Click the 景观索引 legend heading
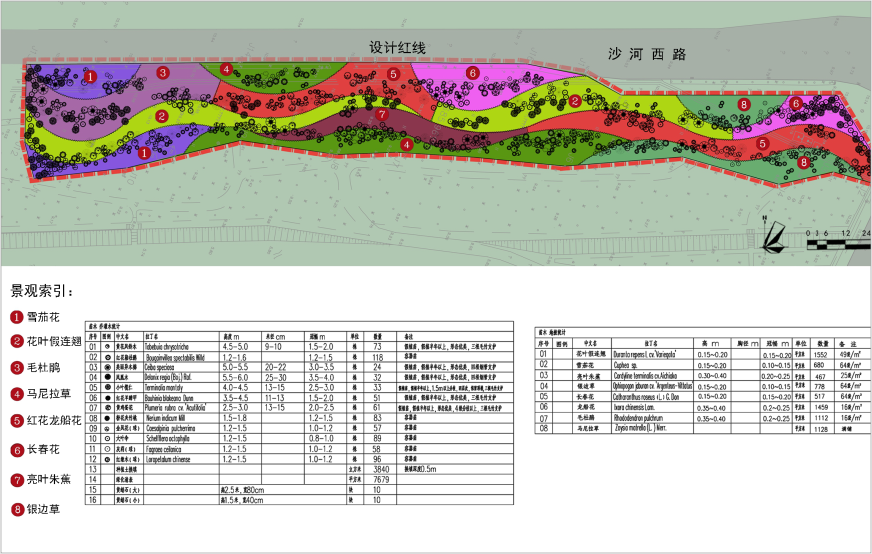 tap(41, 291)
